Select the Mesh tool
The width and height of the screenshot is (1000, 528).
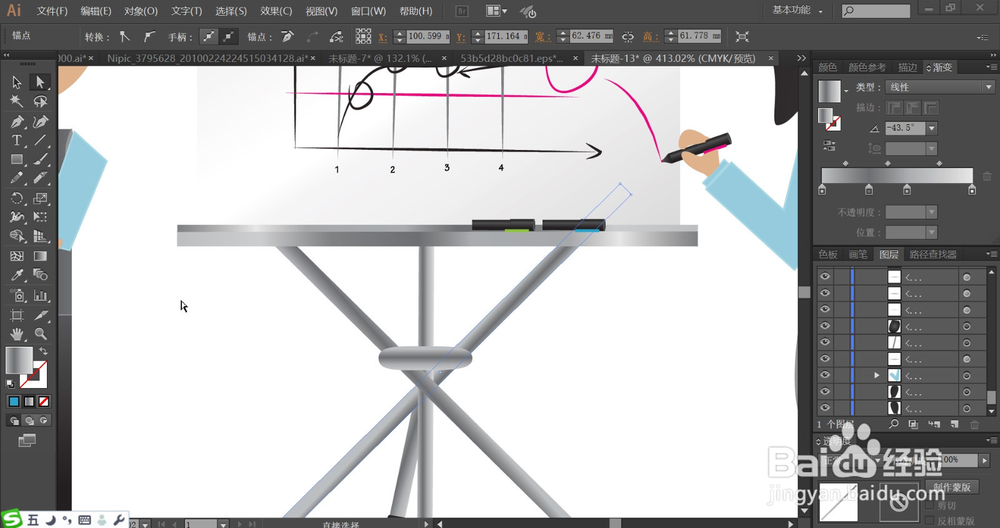pos(17,256)
